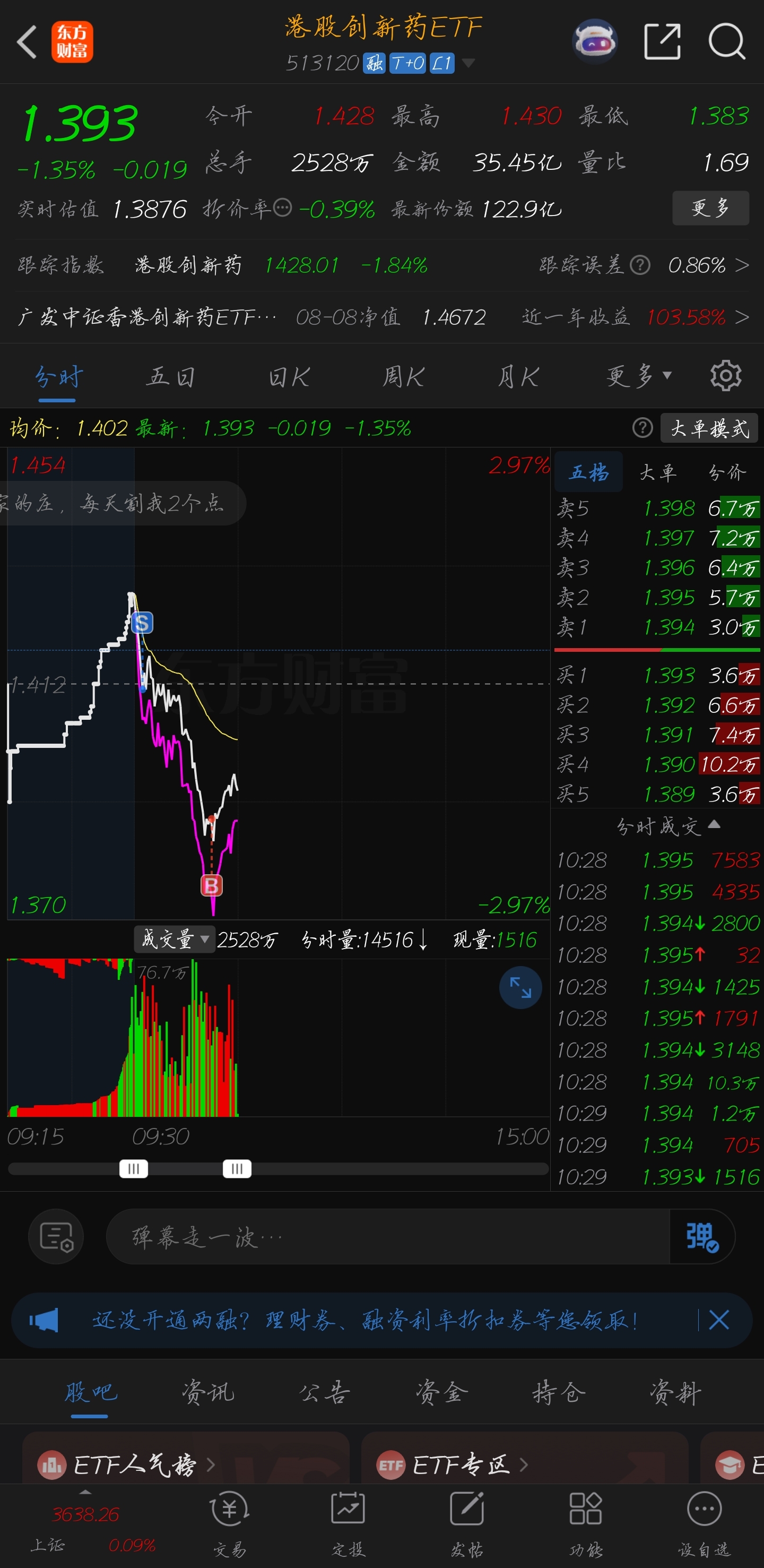Open the 东方财富 logo home icon
Image resolution: width=764 pixels, height=1568 pixels.
pos(72,42)
